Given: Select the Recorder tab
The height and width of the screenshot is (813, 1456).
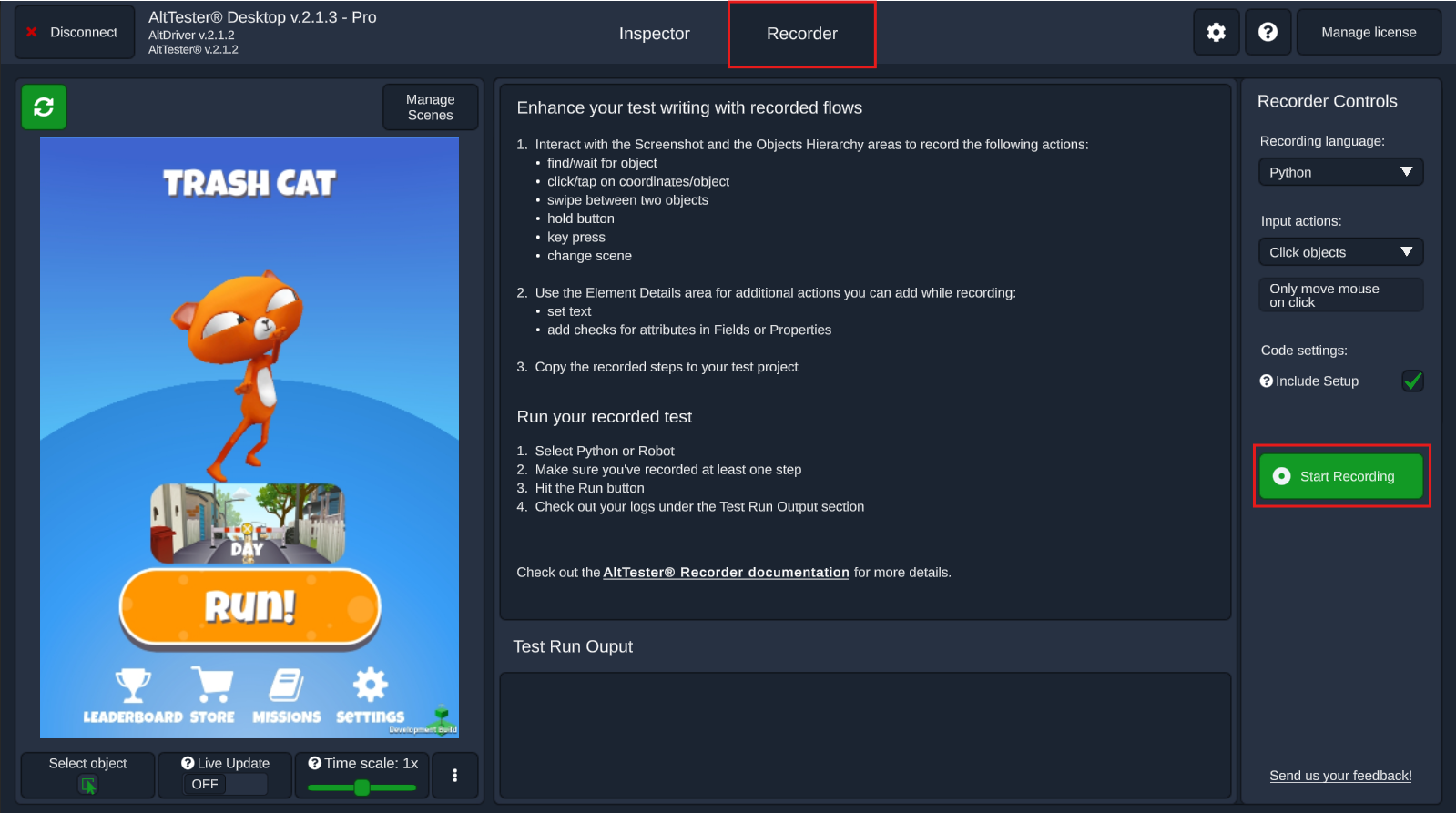Looking at the screenshot, I should point(801,34).
